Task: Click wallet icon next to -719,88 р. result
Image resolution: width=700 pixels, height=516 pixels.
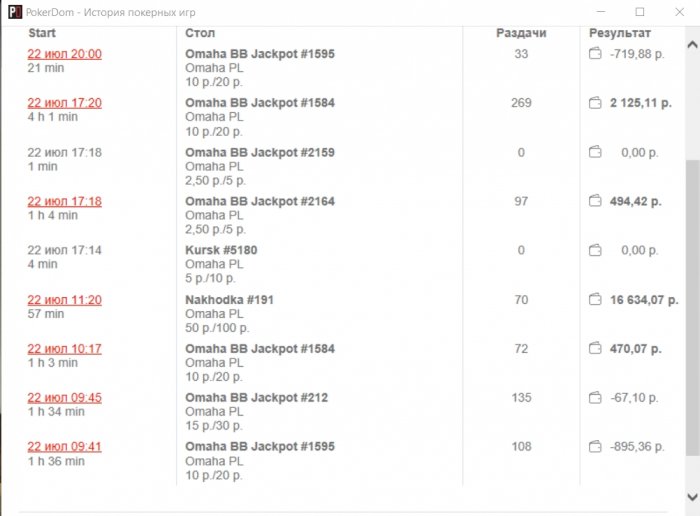Action: pos(595,54)
